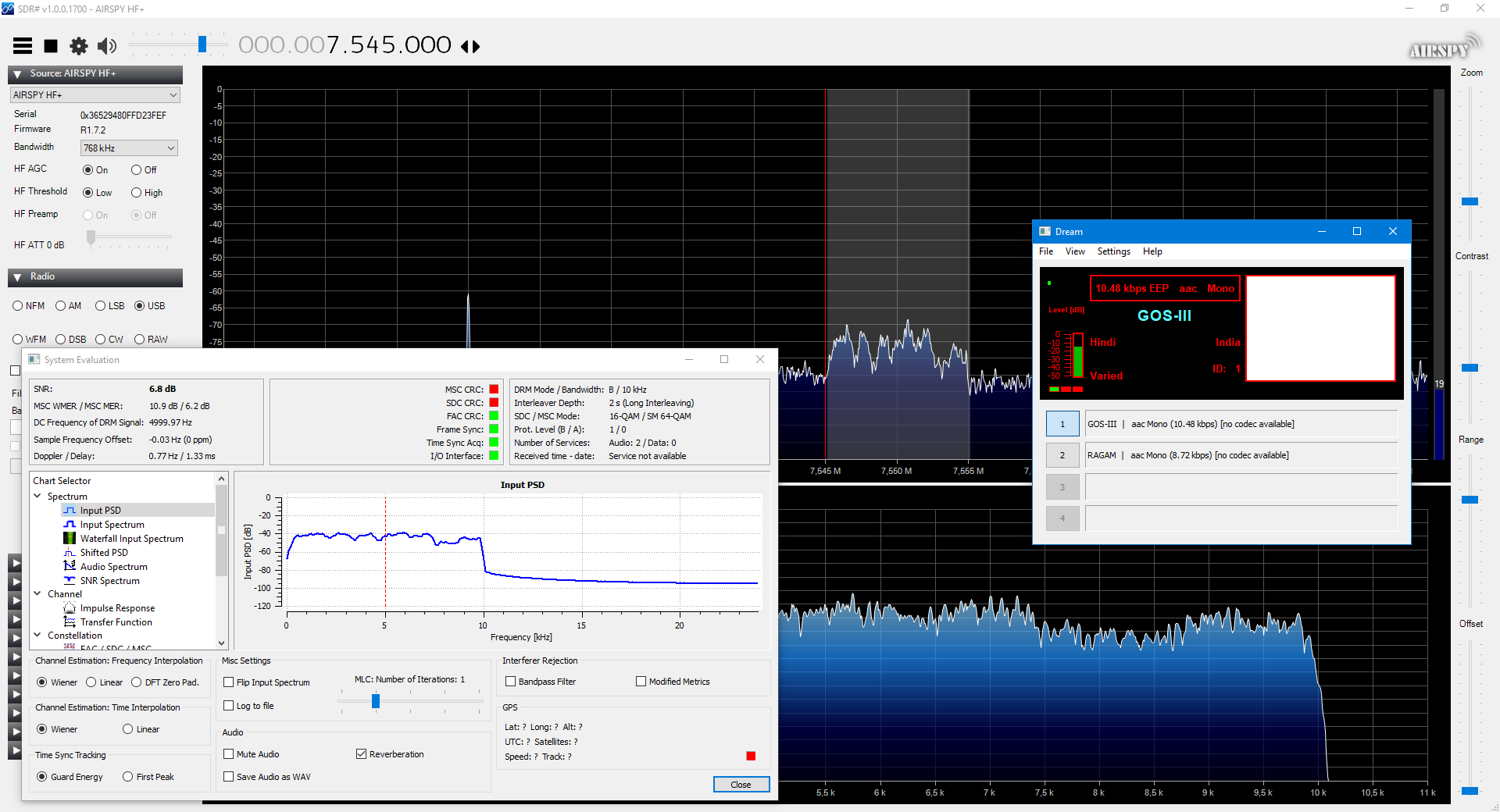Click chart selector scroll-up arrow

tap(222, 479)
